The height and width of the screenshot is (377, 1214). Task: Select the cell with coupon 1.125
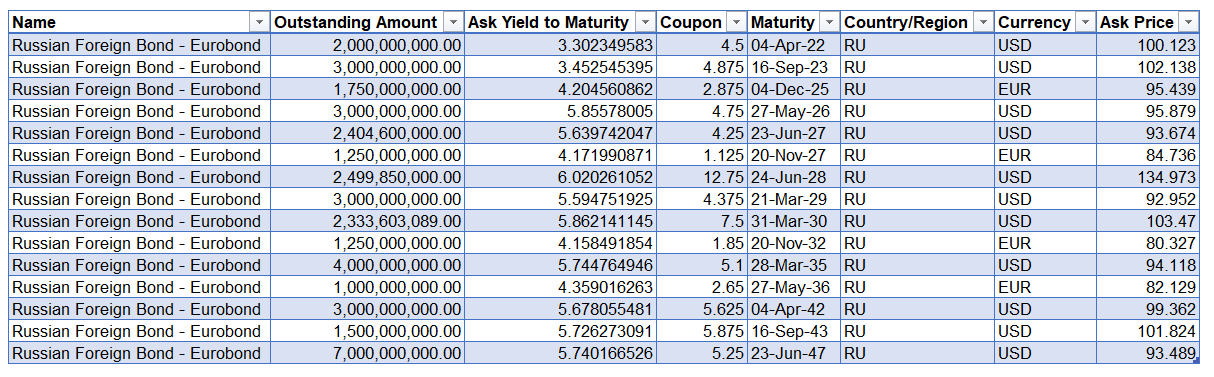pyautogui.click(x=702, y=155)
